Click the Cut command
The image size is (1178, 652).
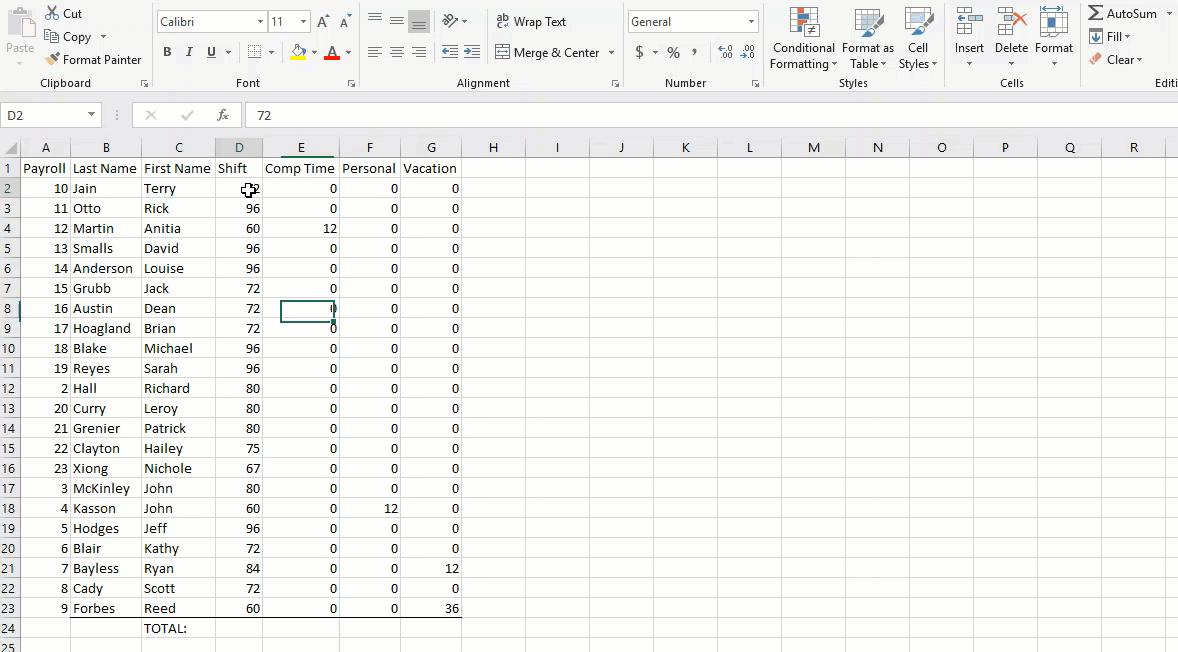point(64,13)
